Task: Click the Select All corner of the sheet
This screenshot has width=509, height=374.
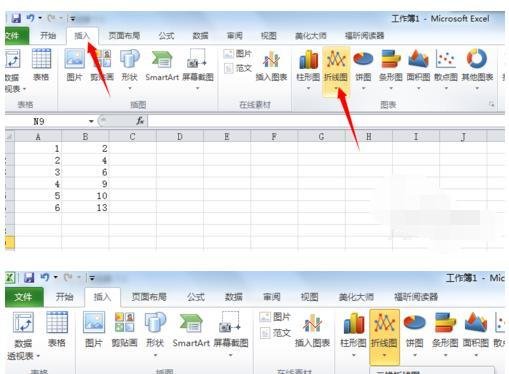Action: pyautogui.click(x=10, y=137)
